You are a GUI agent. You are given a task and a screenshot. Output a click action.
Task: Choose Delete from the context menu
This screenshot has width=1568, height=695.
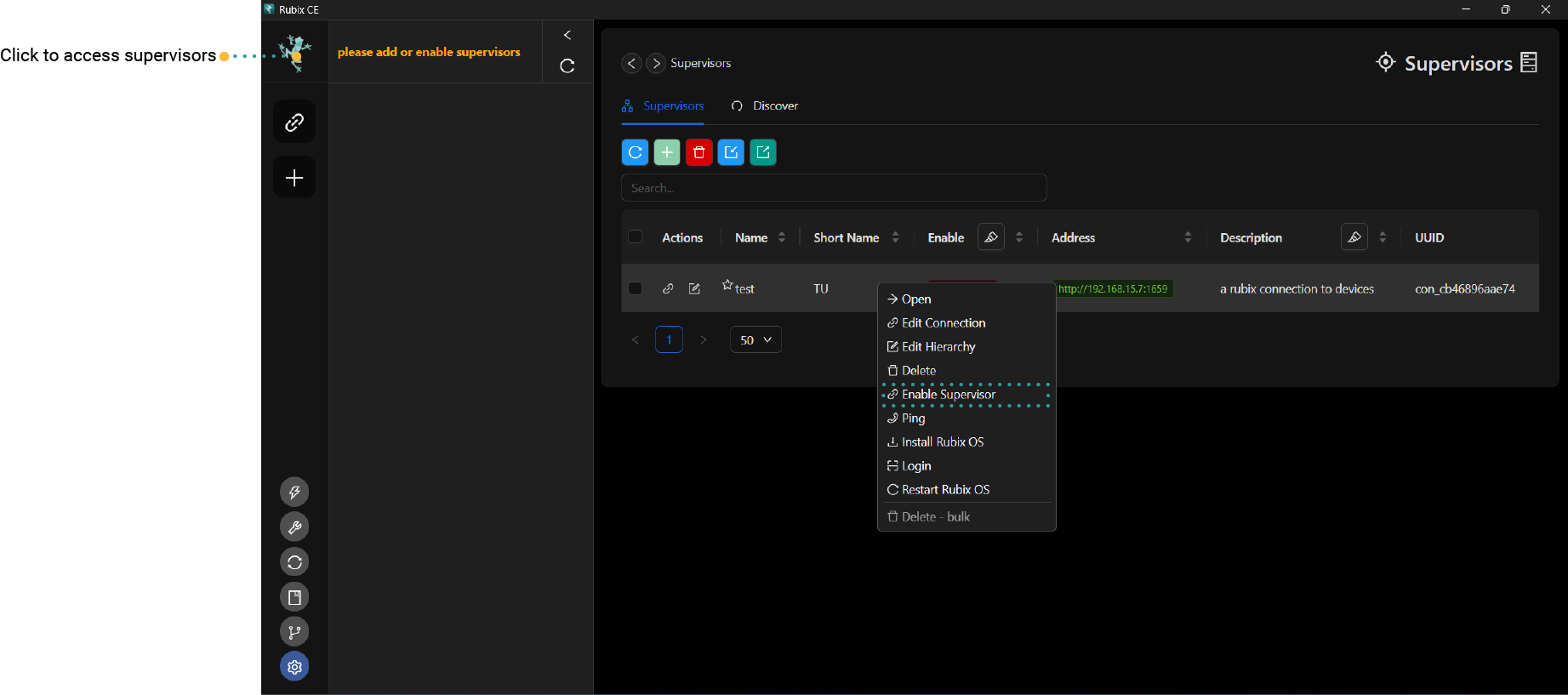click(x=966, y=371)
